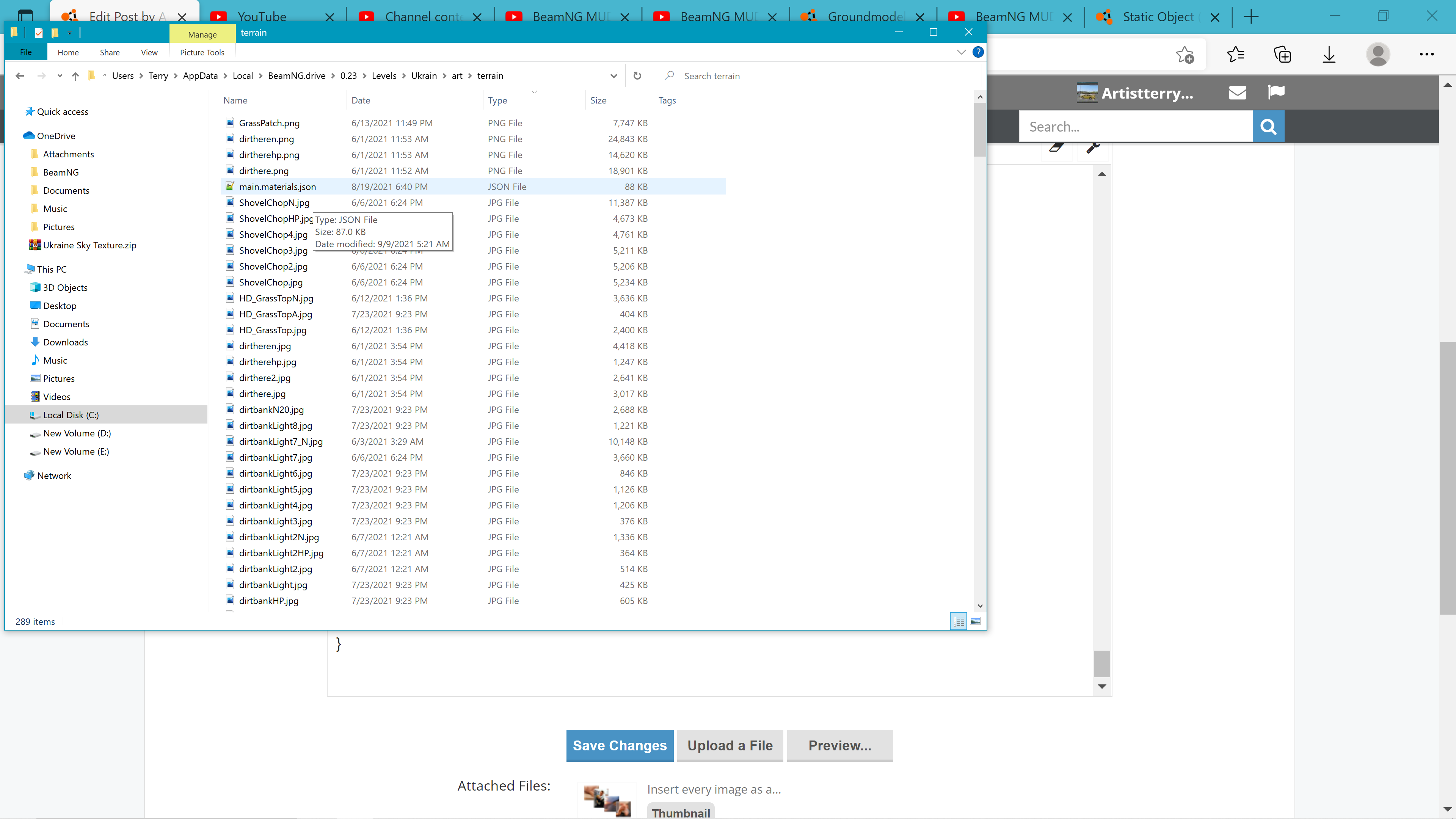Open browser downloads arrow icon

pyautogui.click(x=1329, y=55)
